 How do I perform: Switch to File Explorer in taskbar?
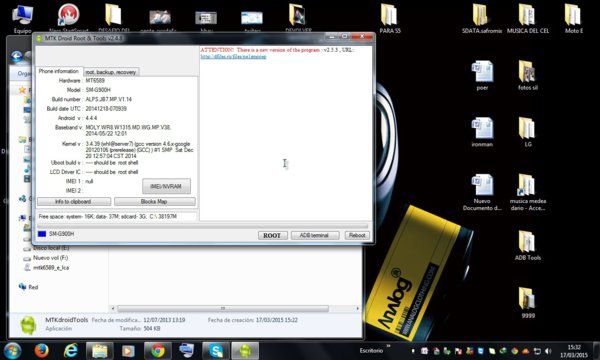point(99,351)
